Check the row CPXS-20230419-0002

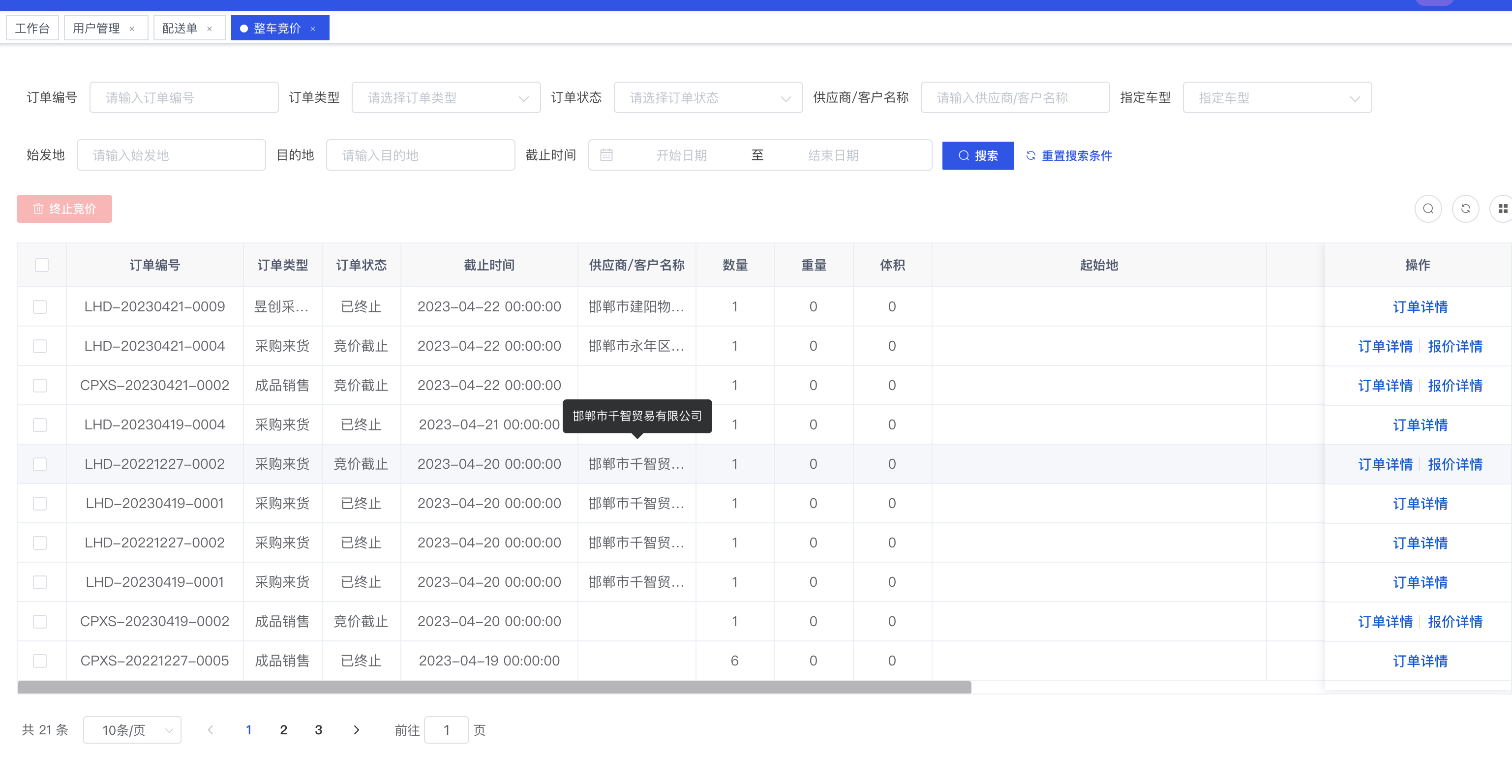click(40, 622)
